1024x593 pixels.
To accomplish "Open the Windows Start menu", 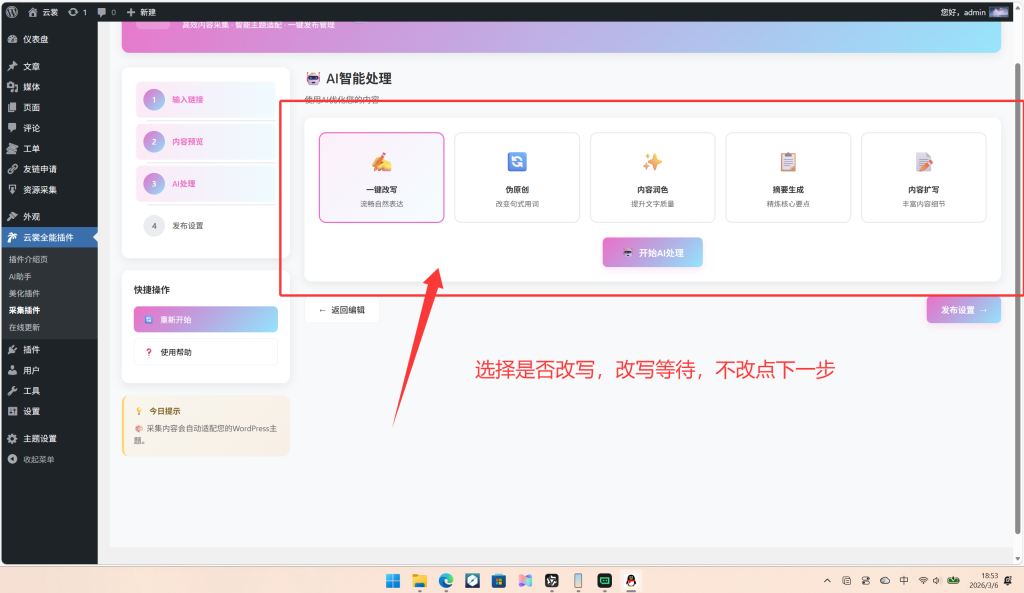I will [392, 581].
